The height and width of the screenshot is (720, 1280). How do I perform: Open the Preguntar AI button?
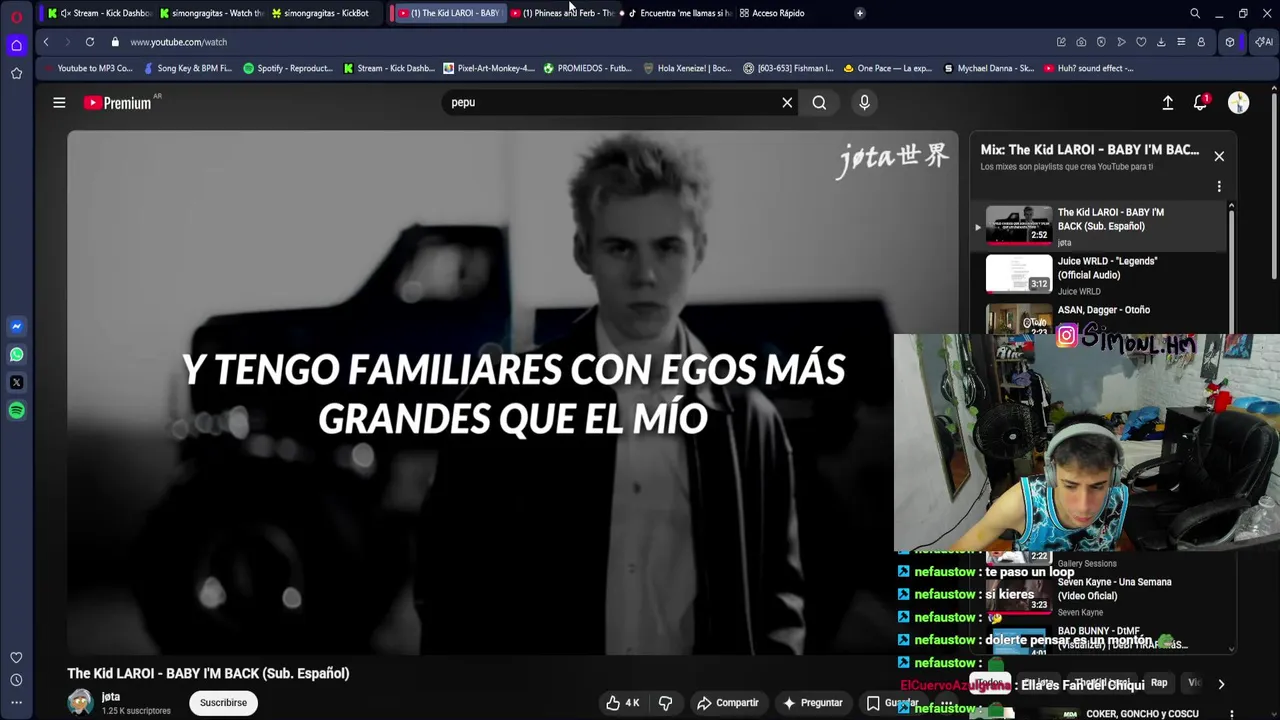pos(812,703)
